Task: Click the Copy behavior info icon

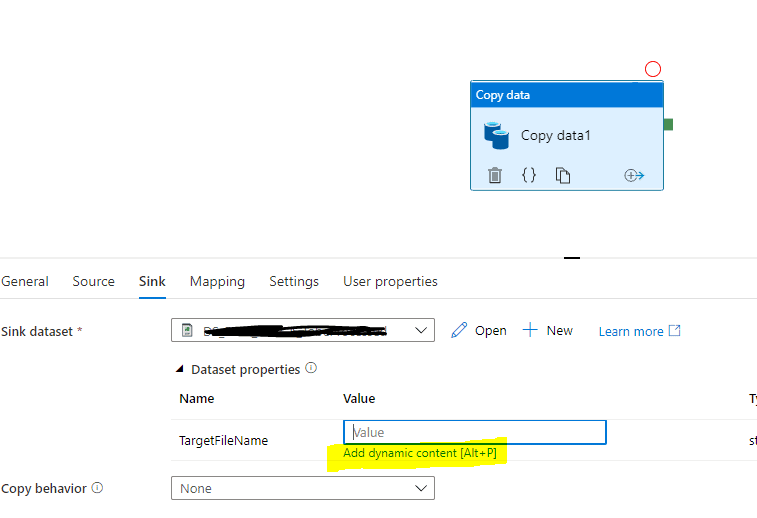Action: point(98,488)
